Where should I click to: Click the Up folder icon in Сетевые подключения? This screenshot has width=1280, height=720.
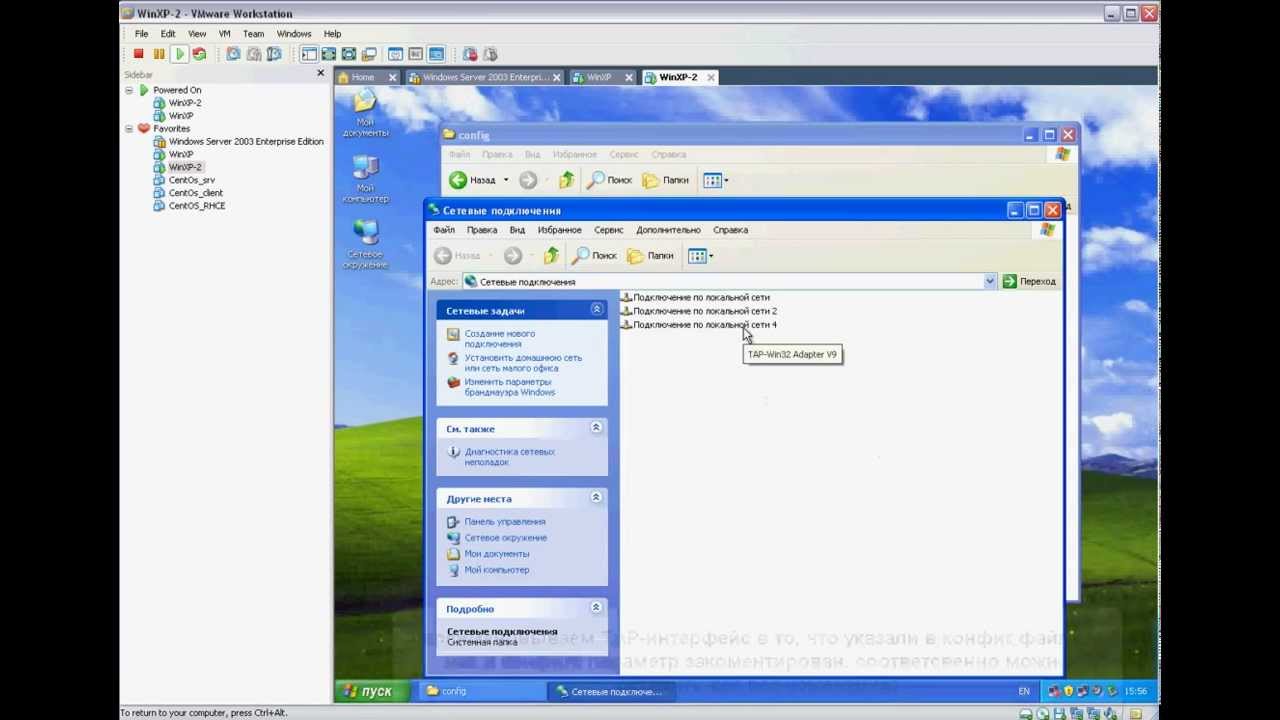(551, 256)
